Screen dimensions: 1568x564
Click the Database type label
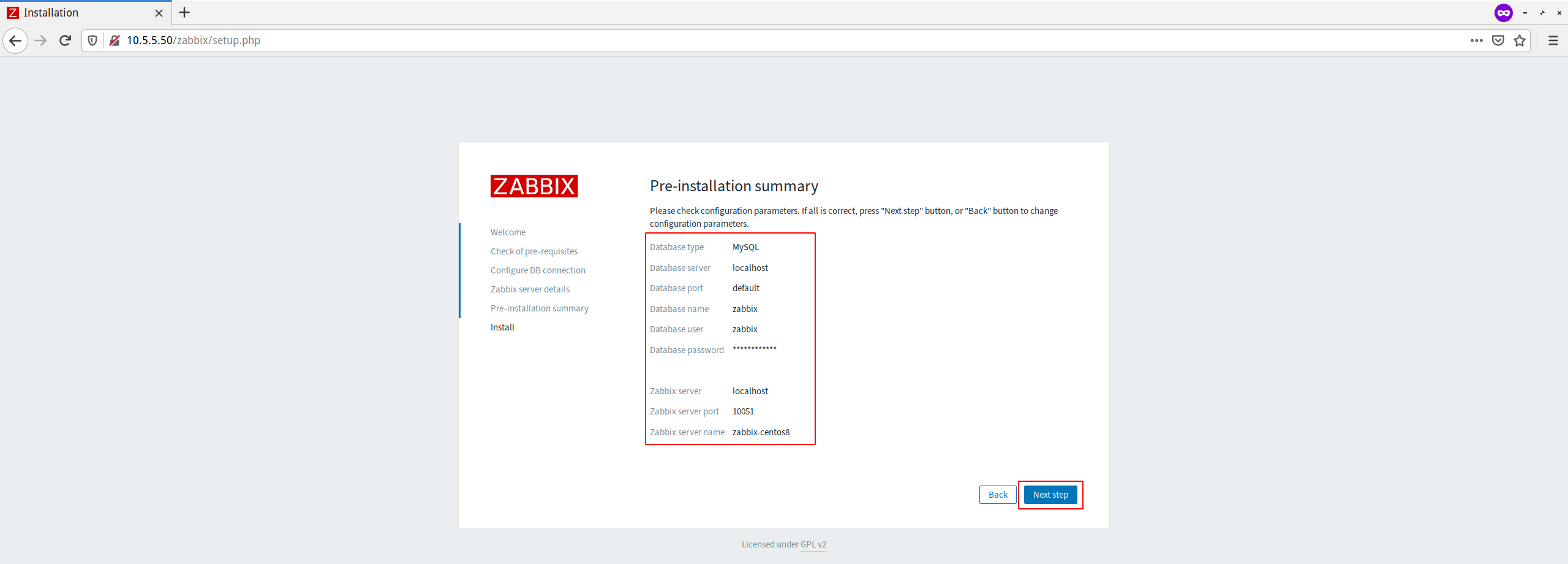677,247
